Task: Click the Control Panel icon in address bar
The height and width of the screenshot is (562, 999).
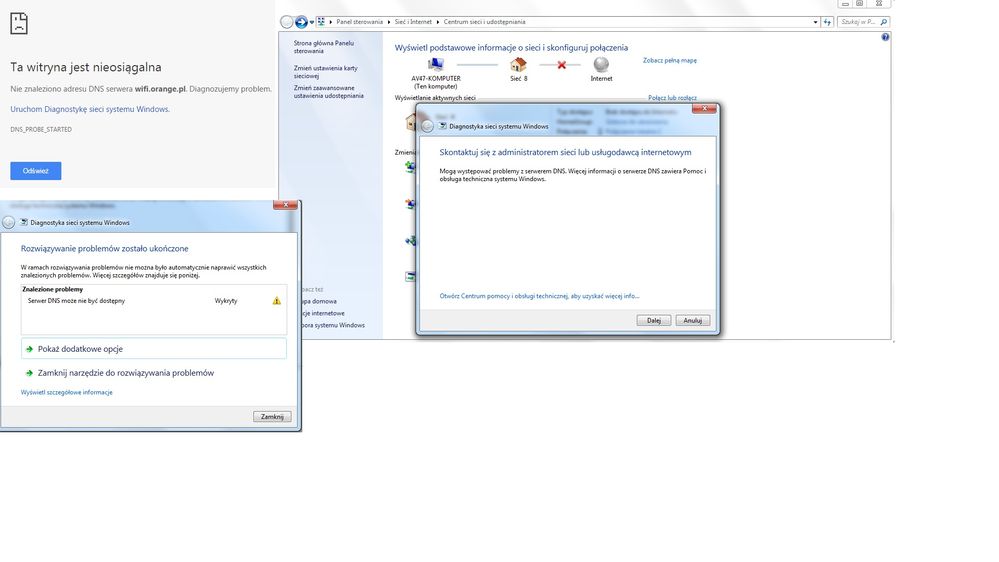Action: [x=321, y=22]
